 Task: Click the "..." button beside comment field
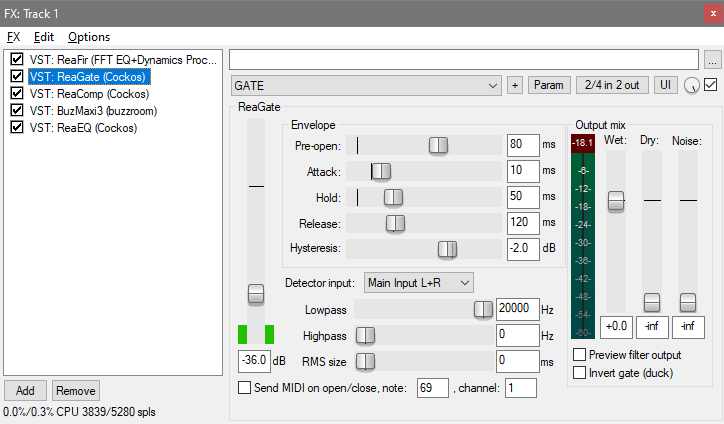pos(711,58)
